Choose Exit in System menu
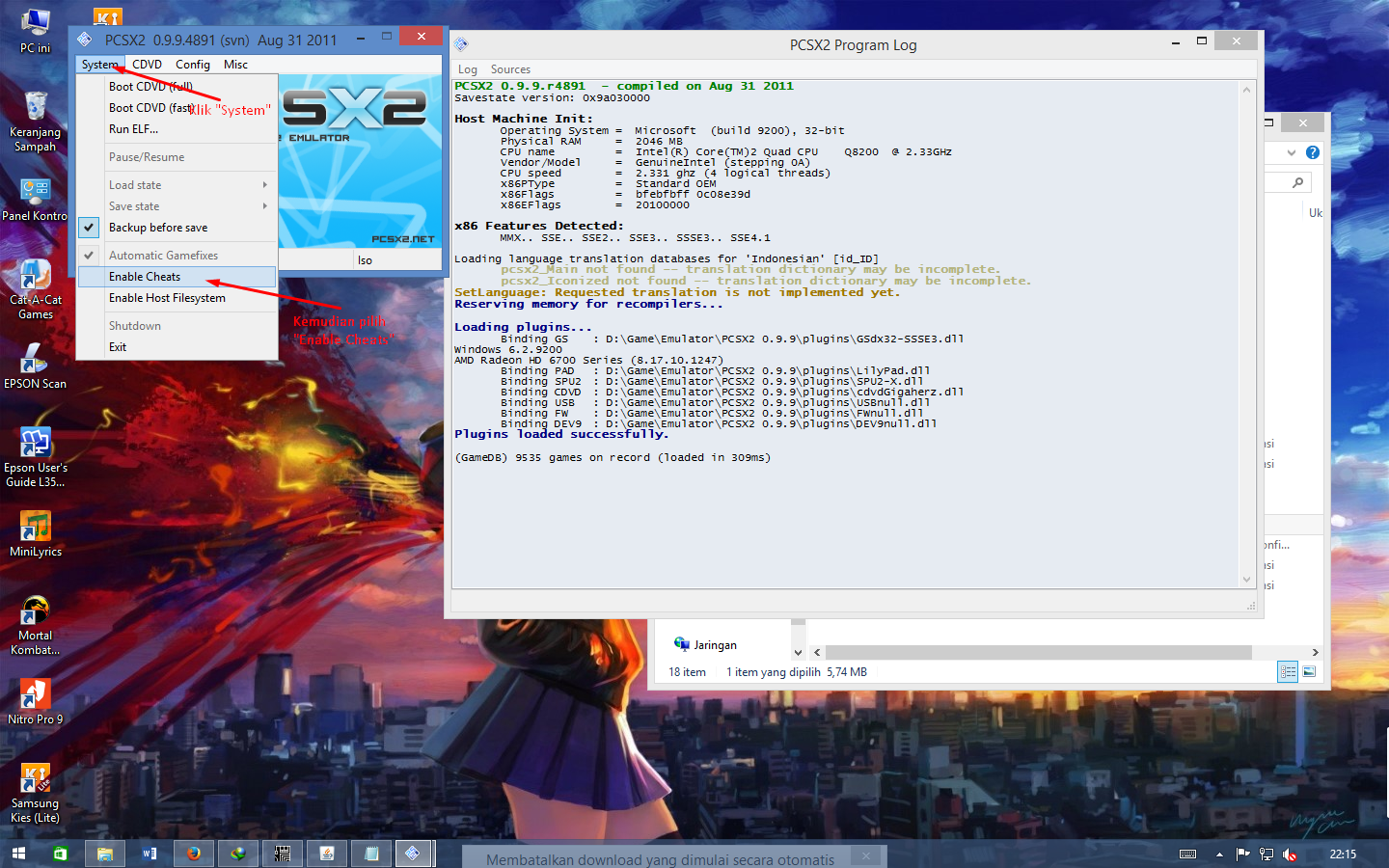 [177, 347]
